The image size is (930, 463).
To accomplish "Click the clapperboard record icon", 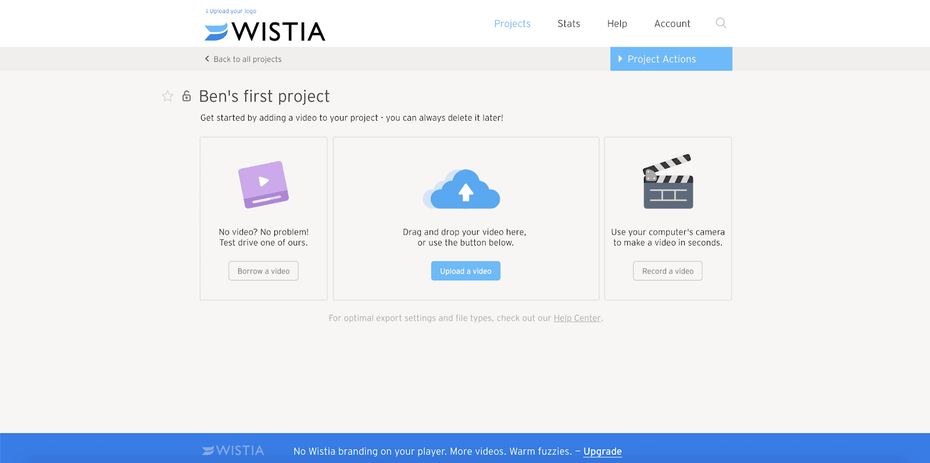I will tap(668, 181).
